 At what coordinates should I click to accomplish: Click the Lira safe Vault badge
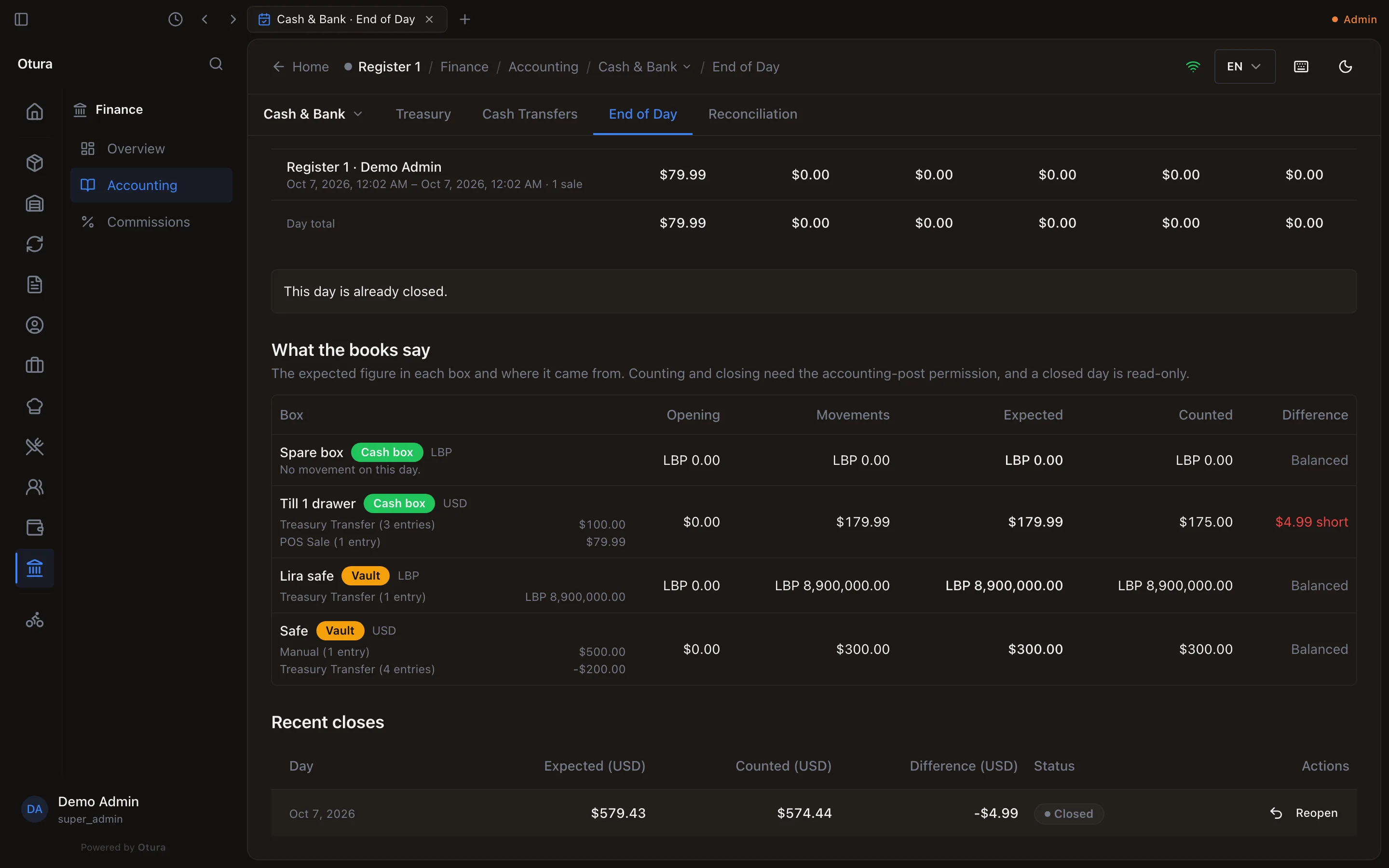pos(365,575)
